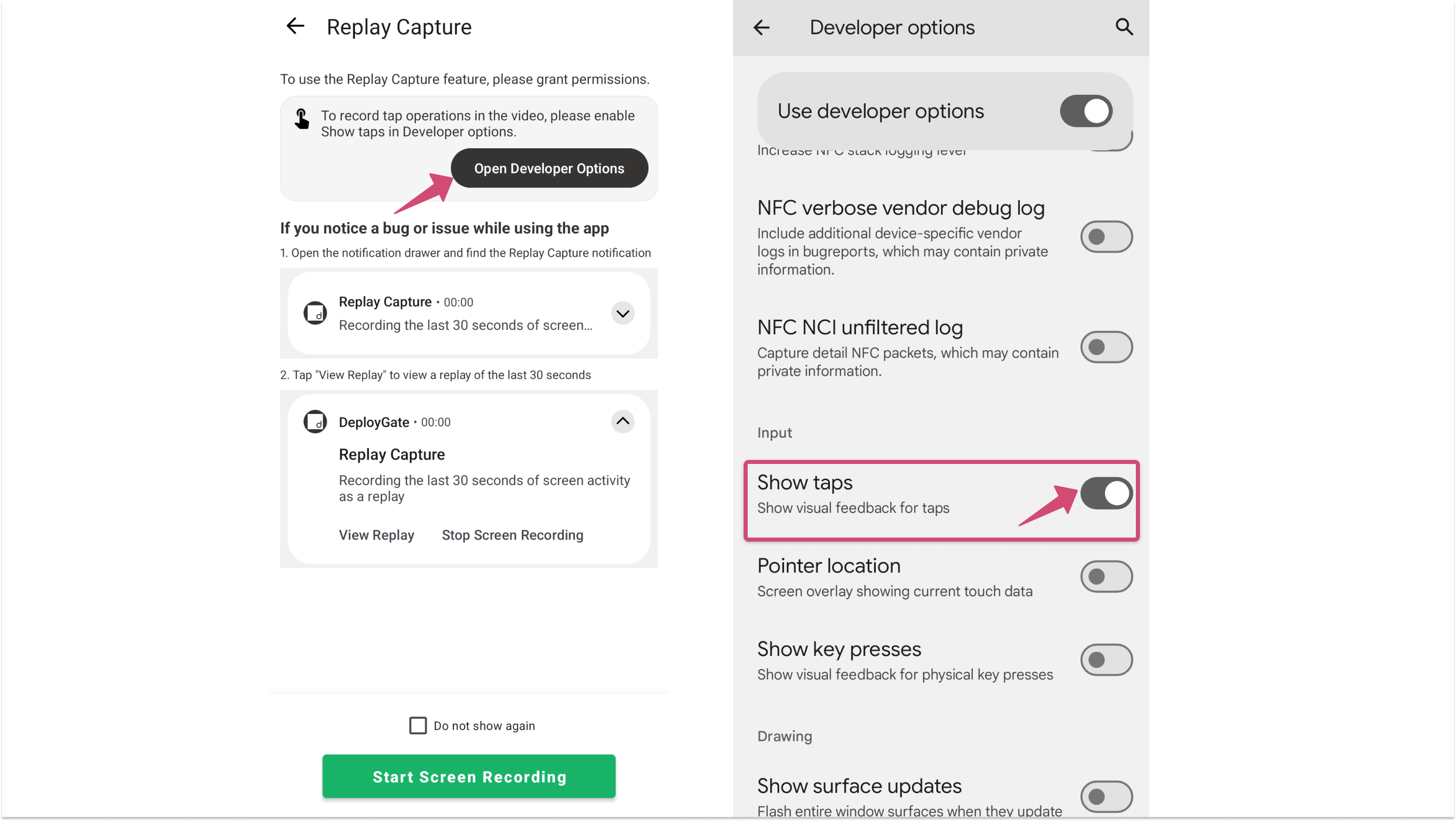The width and height of the screenshot is (1456, 821).
Task: Turn on Show key presses toggle
Action: click(1106, 660)
